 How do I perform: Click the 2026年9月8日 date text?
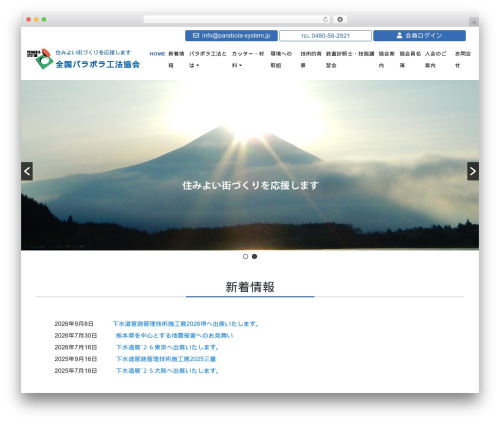coord(74,324)
